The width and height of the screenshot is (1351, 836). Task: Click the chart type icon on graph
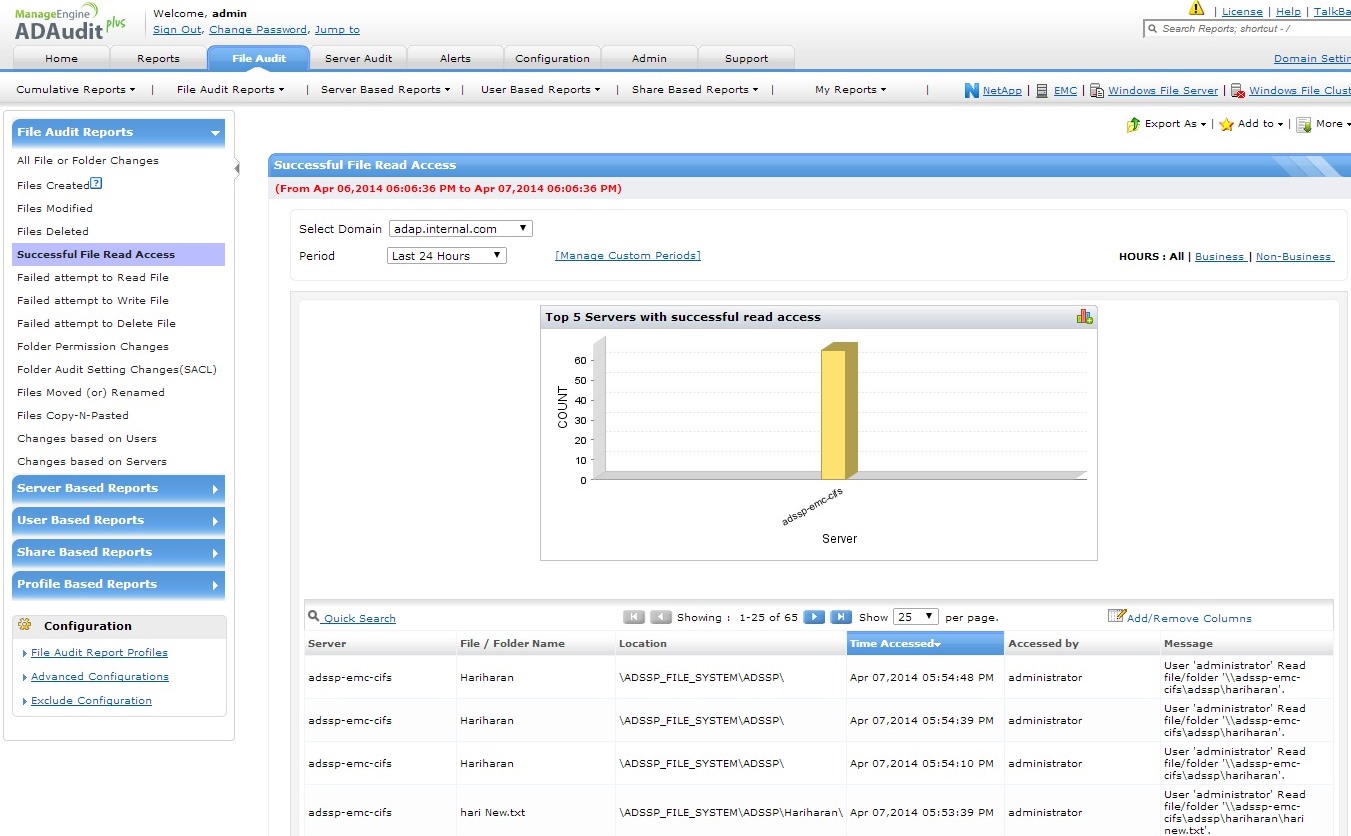point(1084,317)
